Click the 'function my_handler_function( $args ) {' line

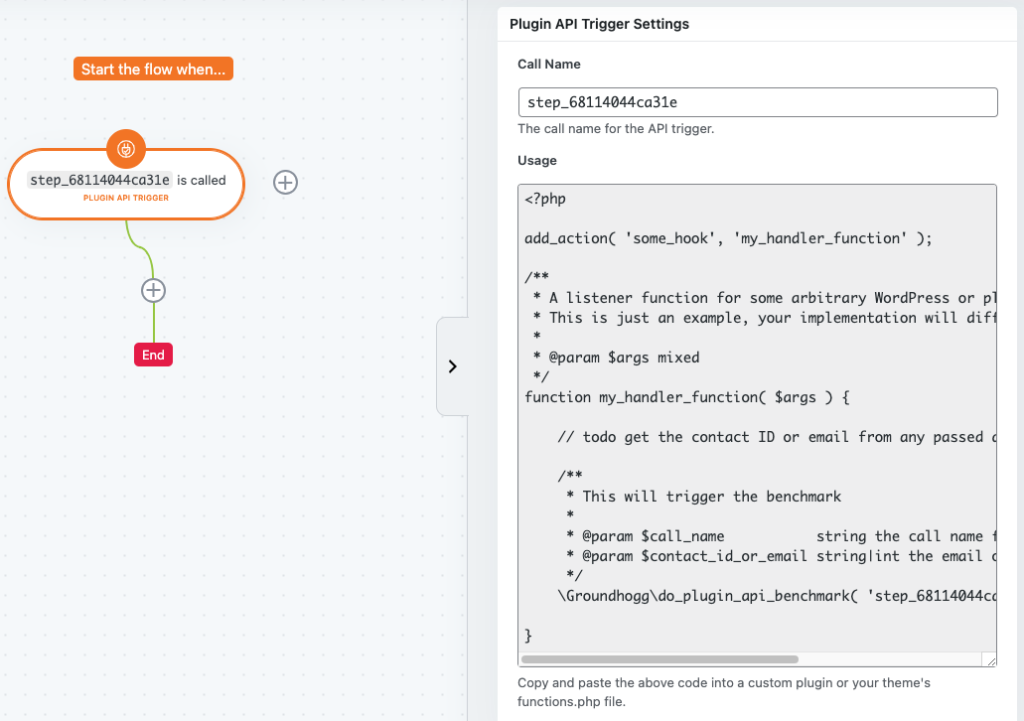click(687, 397)
